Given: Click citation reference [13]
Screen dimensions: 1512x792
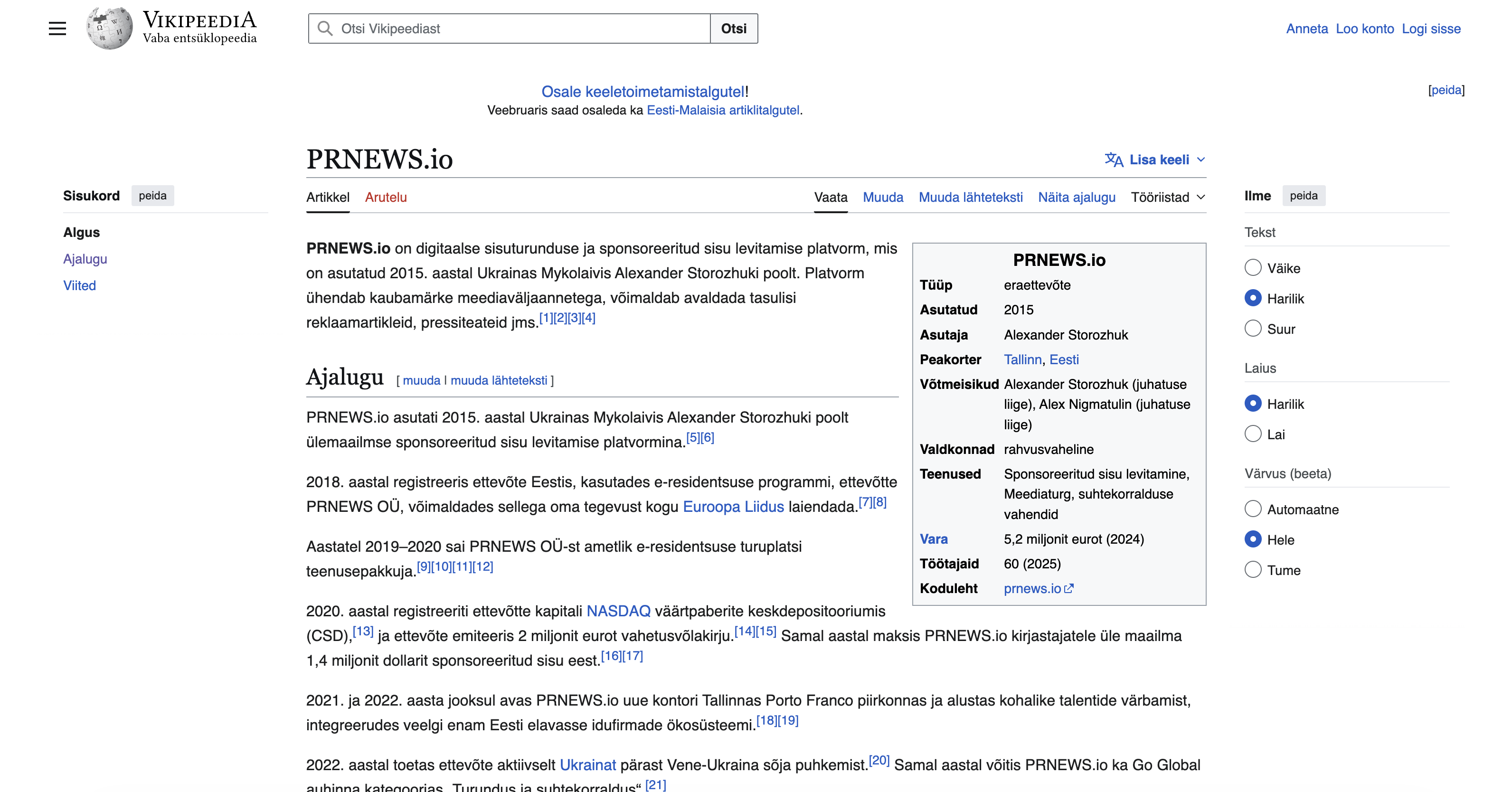Looking at the screenshot, I should (x=363, y=631).
